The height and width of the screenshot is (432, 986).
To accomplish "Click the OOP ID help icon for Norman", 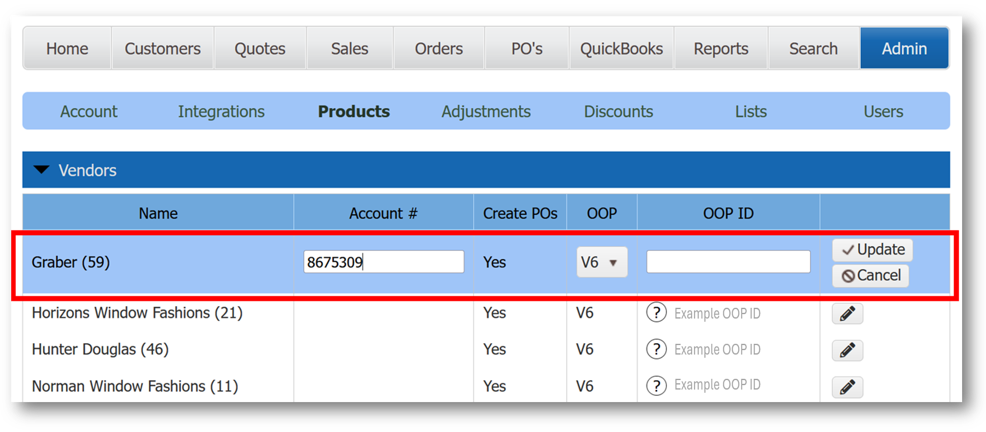I will tap(656, 386).
